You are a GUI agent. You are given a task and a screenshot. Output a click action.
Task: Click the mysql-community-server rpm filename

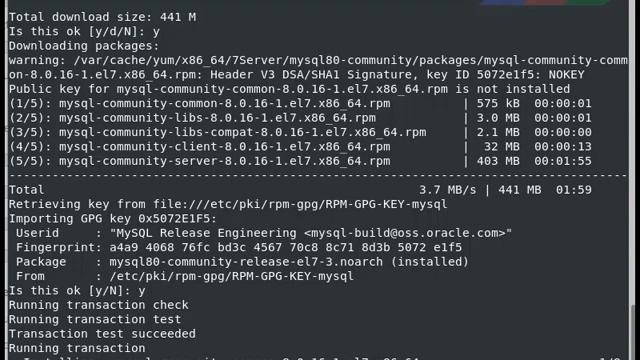pos(224,161)
